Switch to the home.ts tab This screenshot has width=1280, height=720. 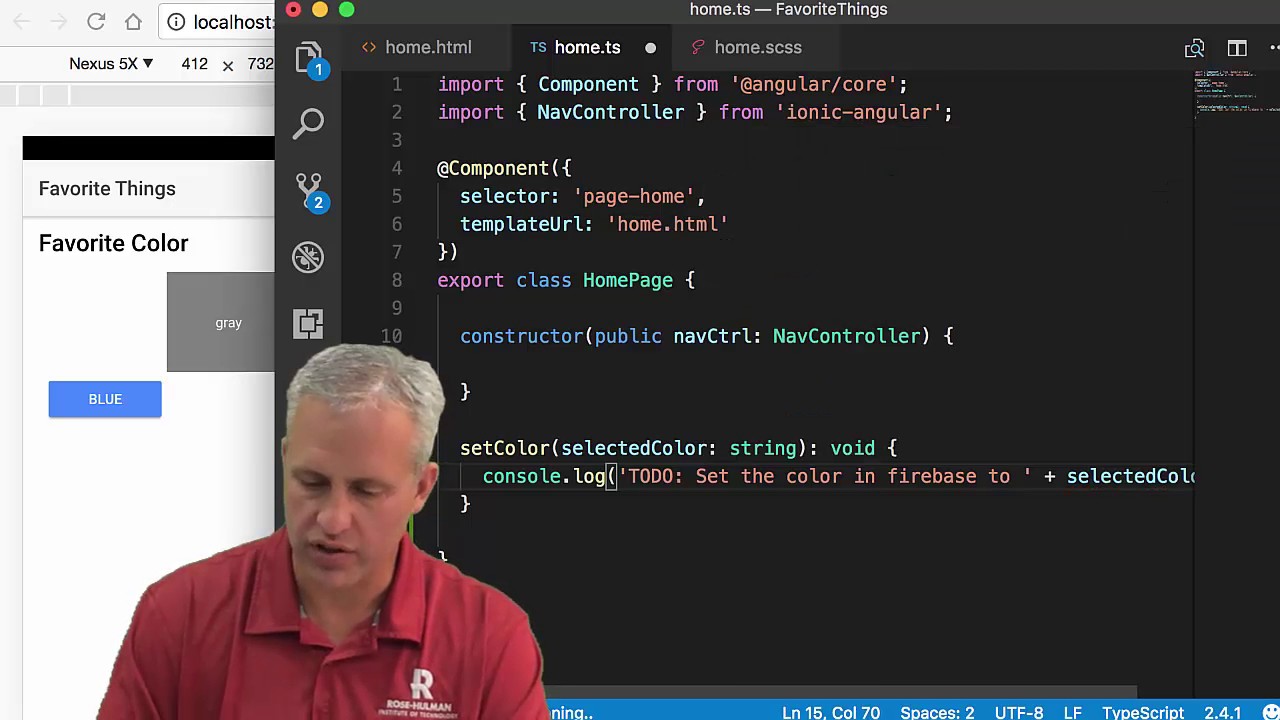587,47
